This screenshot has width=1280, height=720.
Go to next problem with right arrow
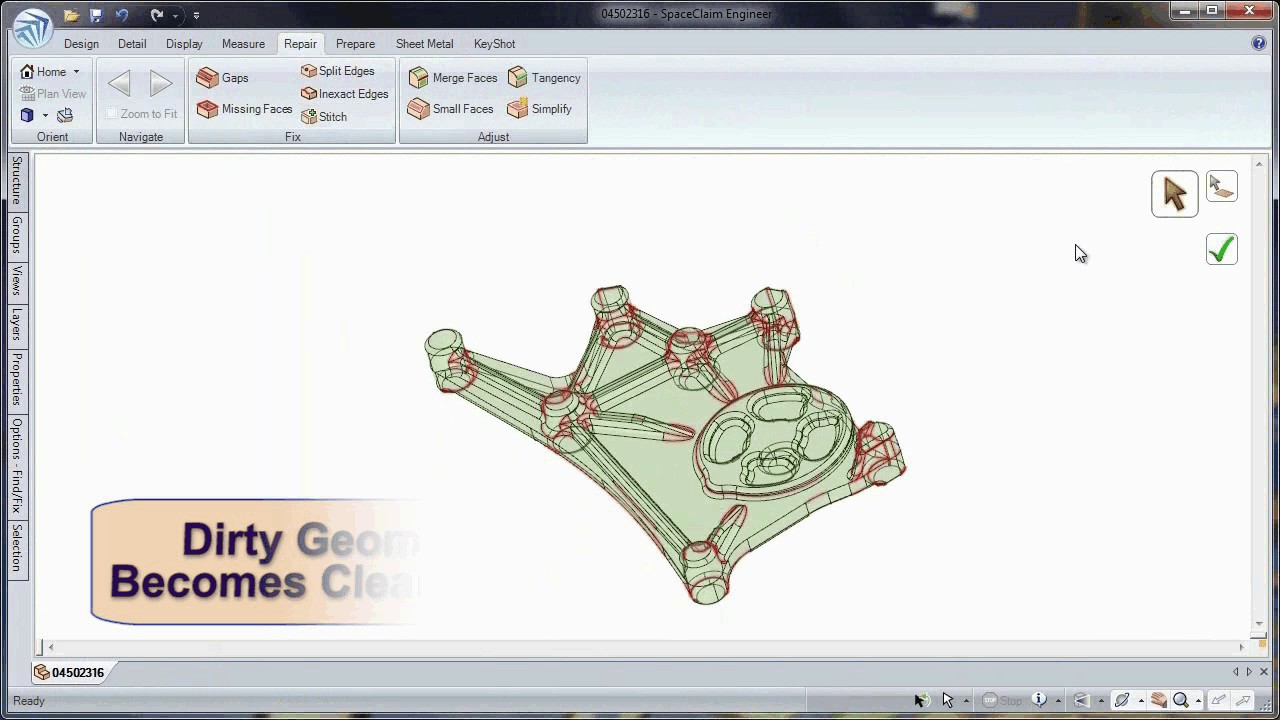(x=160, y=84)
